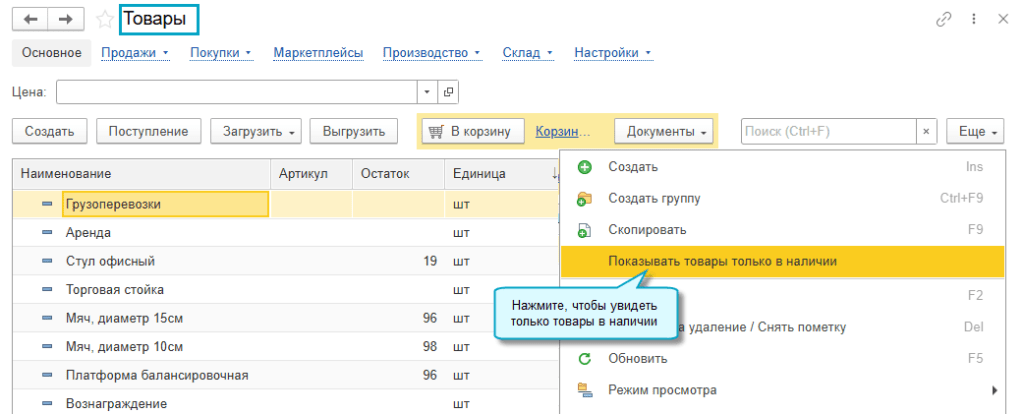Click the В корзину button

point(473,131)
